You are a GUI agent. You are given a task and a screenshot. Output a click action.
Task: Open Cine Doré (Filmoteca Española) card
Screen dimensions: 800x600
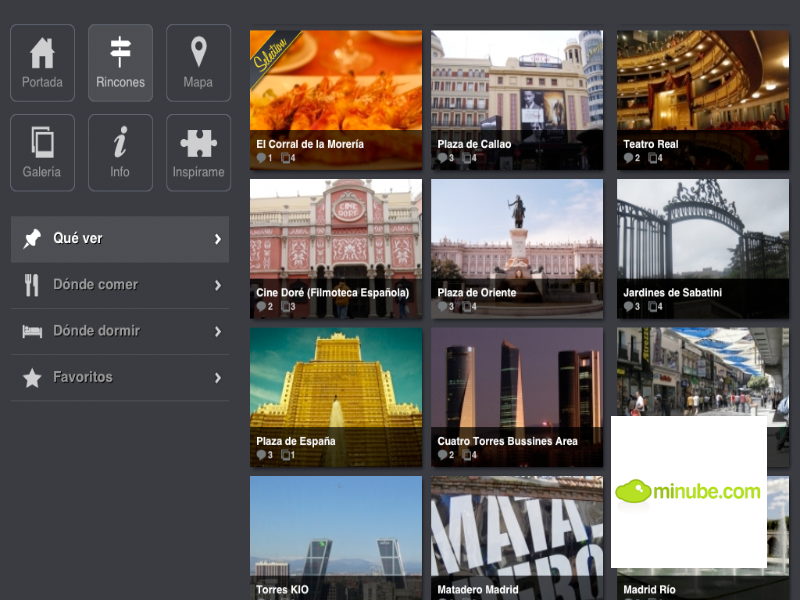[x=336, y=248]
